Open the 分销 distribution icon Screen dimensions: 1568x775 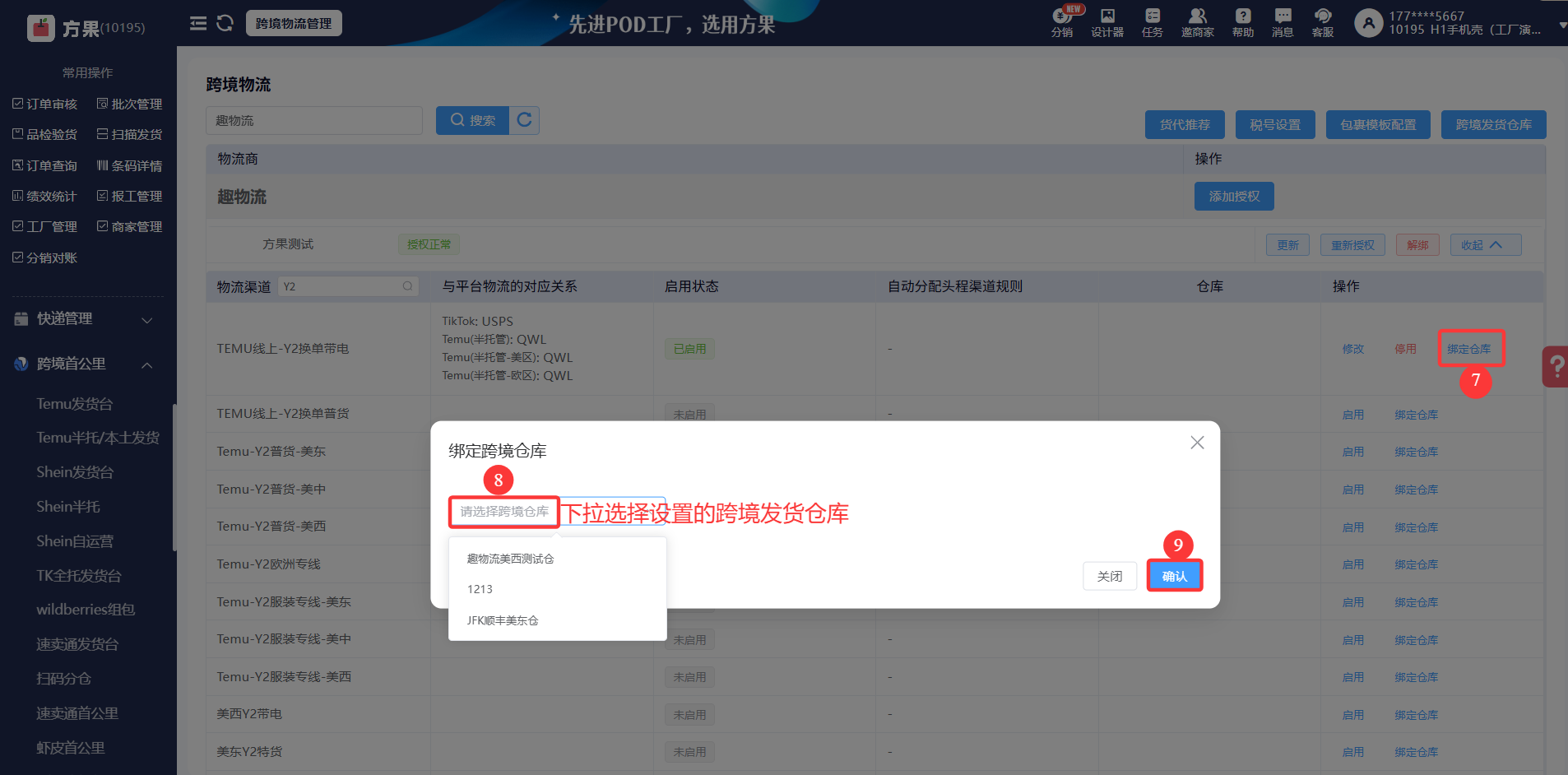pos(1062,22)
